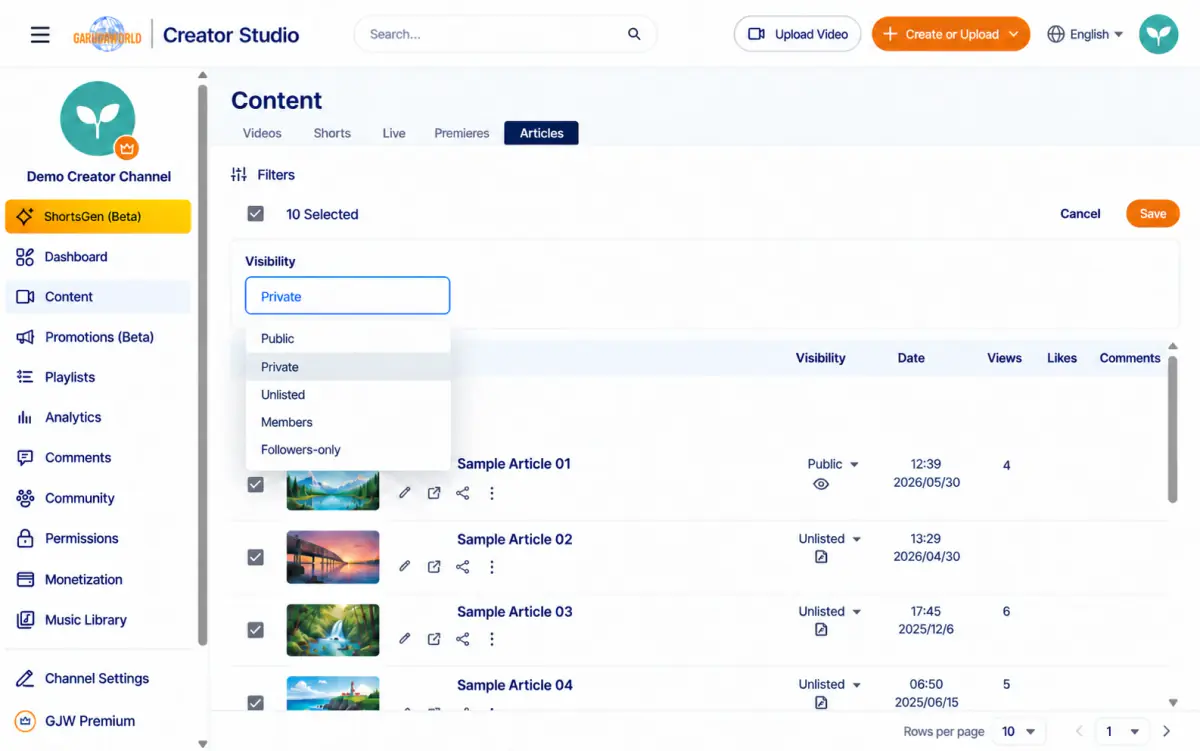1200x751 pixels.
Task: Uncheck Sample Article 01 checkbox
Action: coord(256,484)
